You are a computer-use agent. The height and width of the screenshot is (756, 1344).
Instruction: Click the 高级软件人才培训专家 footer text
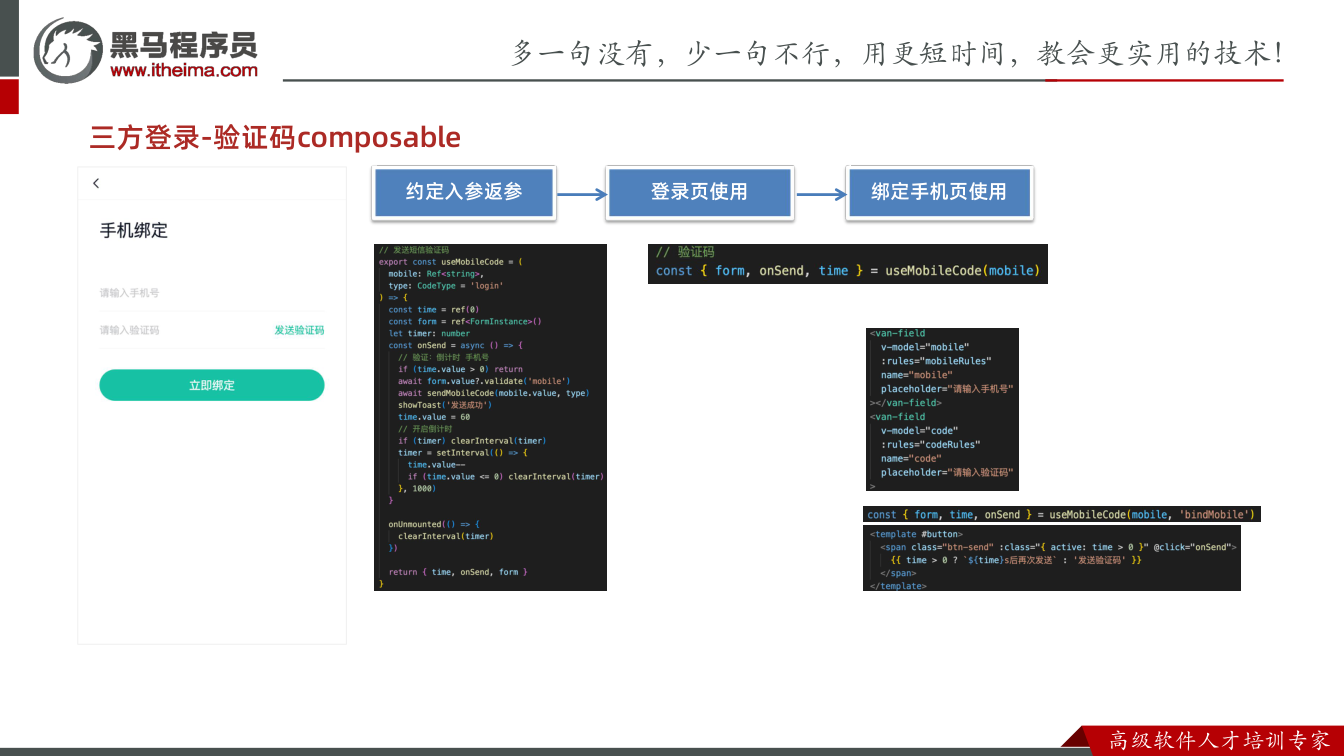pyautogui.click(x=1218, y=741)
